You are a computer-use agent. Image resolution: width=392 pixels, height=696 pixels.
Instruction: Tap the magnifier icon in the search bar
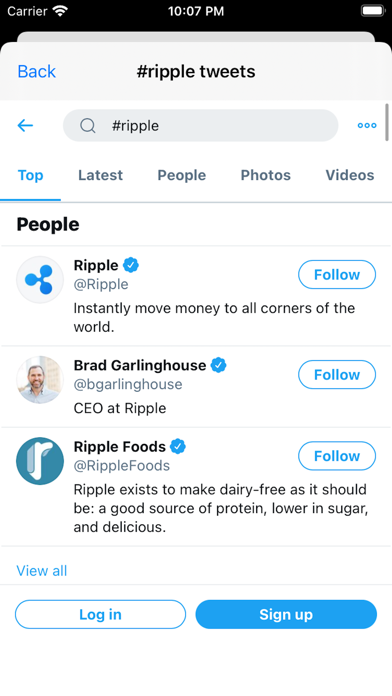click(x=88, y=126)
